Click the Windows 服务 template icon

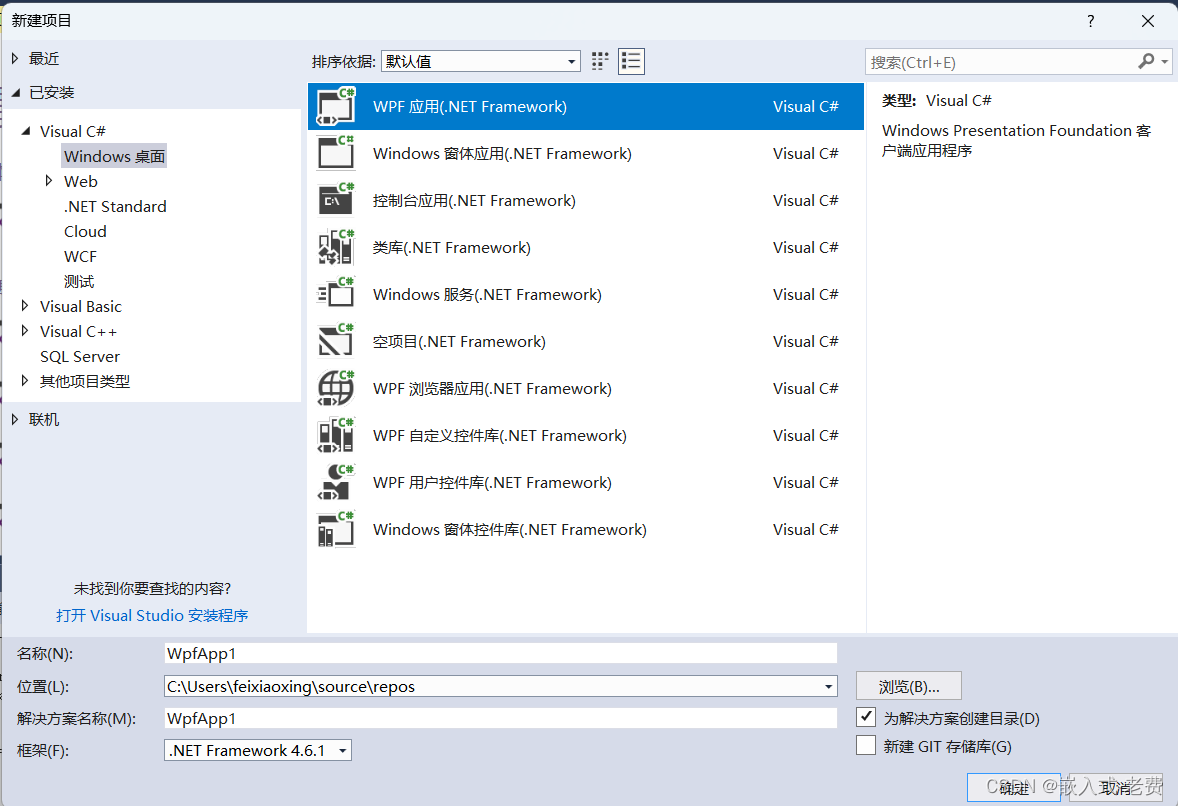pyautogui.click(x=336, y=294)
